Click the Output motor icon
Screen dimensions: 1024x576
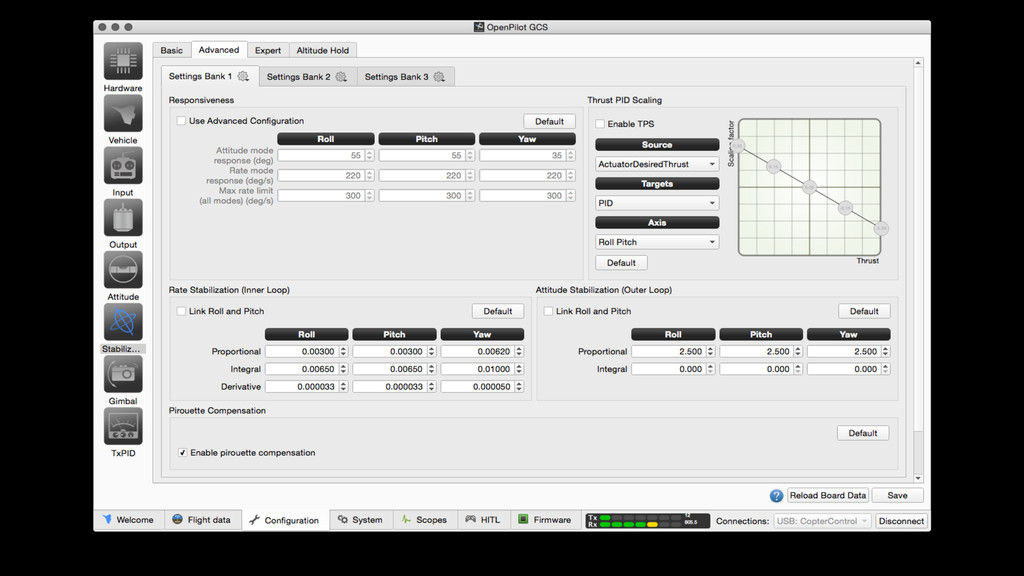[x=123, y=218]
